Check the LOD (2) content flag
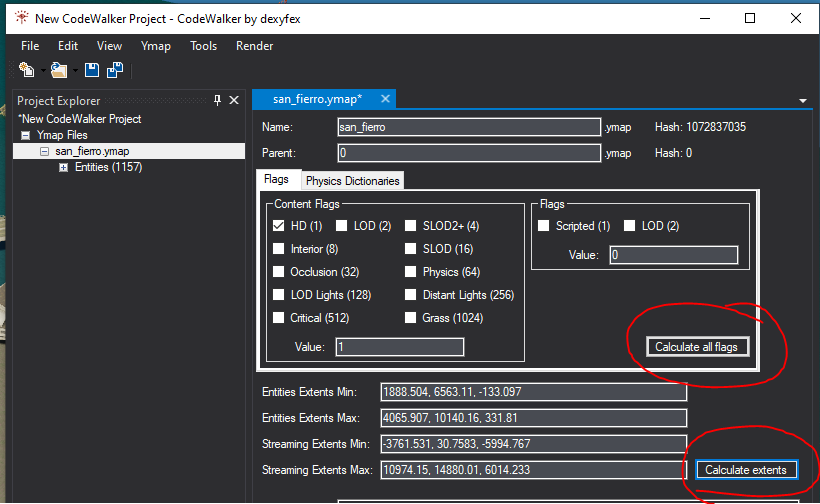This screenshot has height=504, width=820. tap(341, 226)
